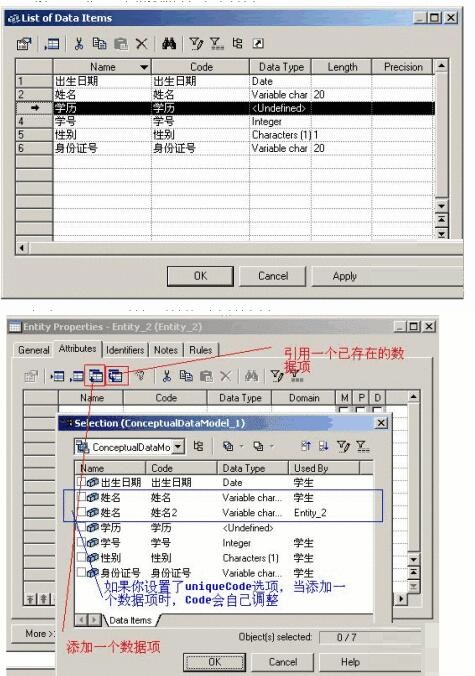The height and width of the screenshot is (676, 475).
Task: Click Domain column header in Entity Properties
Action: 304,398
